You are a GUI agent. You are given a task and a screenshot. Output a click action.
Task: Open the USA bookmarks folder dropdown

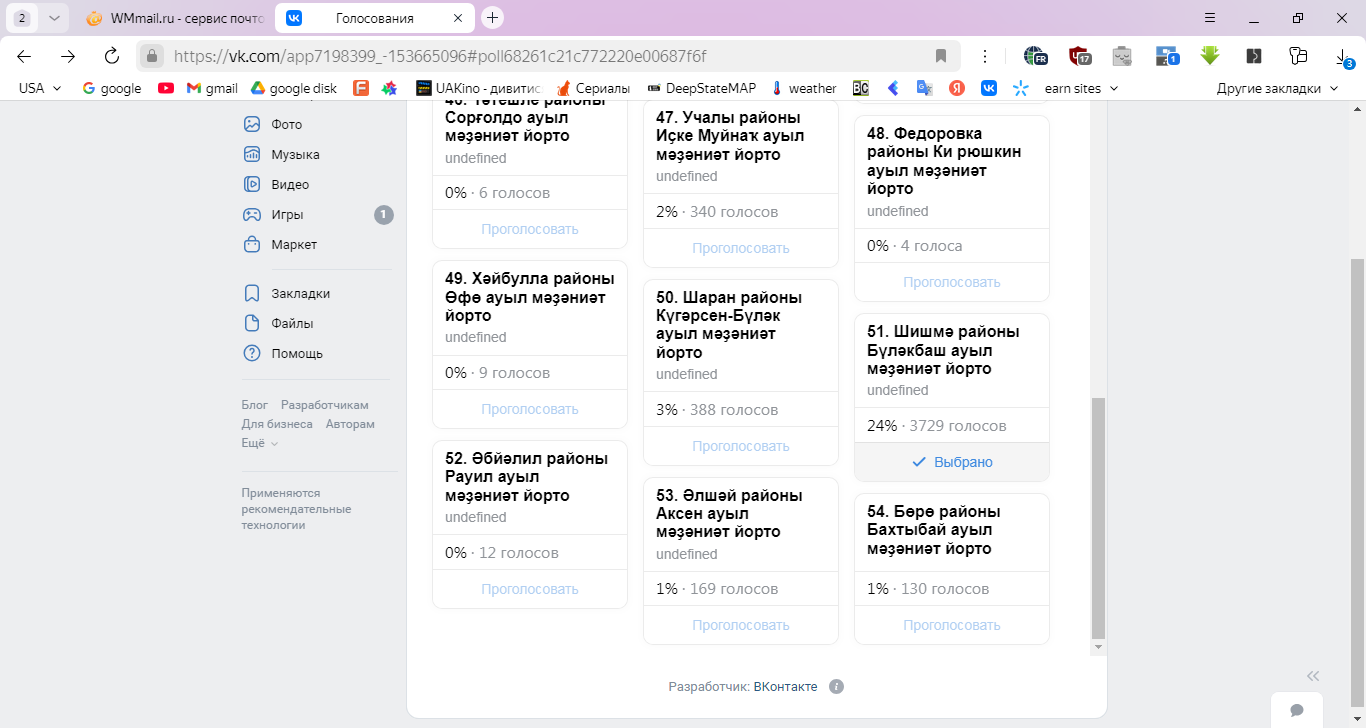click(x=40, y=88)
